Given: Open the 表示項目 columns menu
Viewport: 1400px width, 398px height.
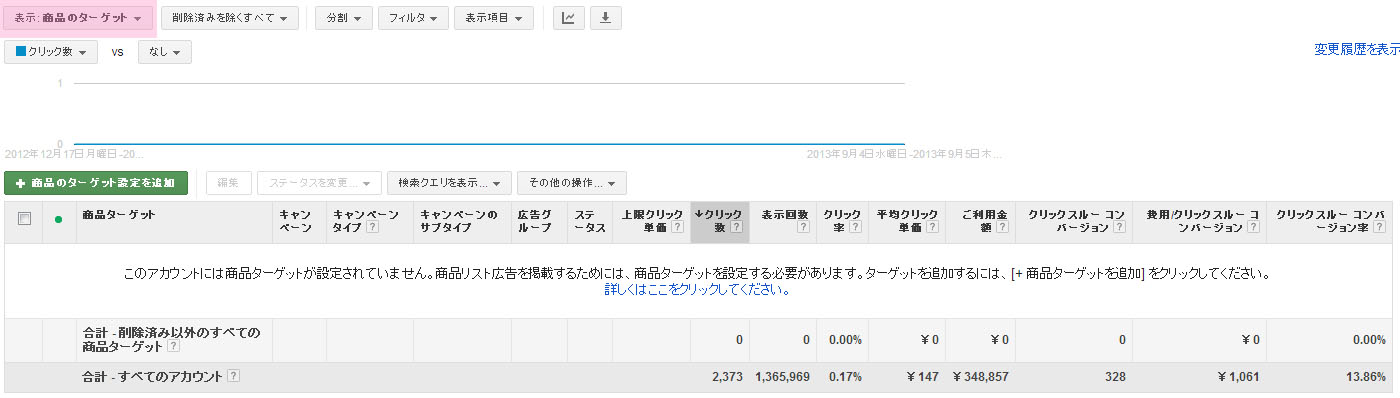Looking at the screenshot, I should [x=493, y=18].
